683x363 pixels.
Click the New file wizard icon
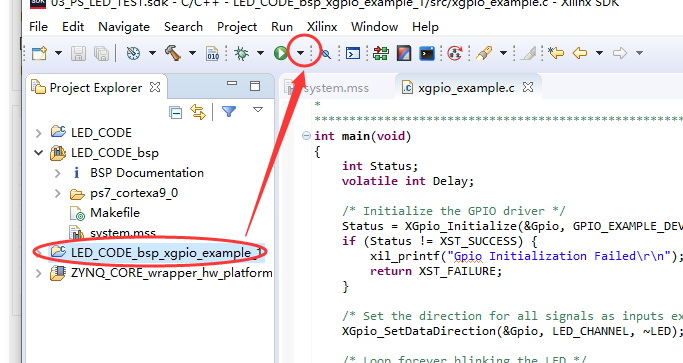click(39, 53)
